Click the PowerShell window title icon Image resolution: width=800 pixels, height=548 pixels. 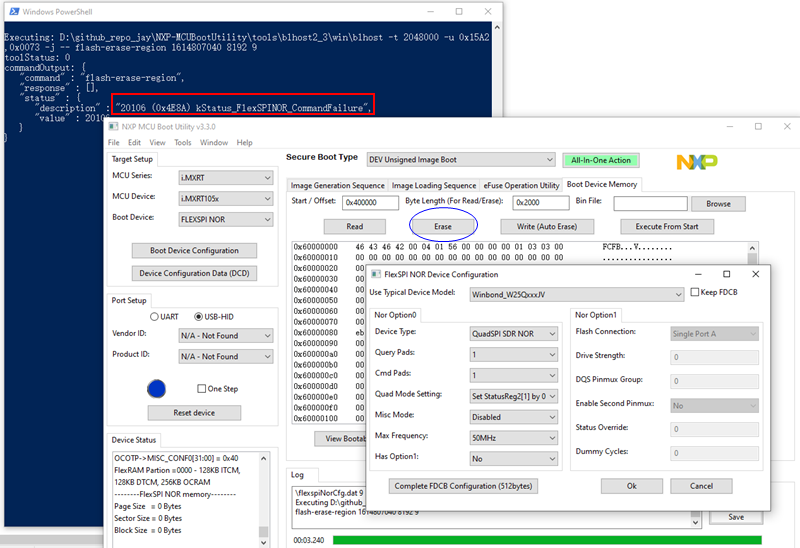click(x=14, y=11)
